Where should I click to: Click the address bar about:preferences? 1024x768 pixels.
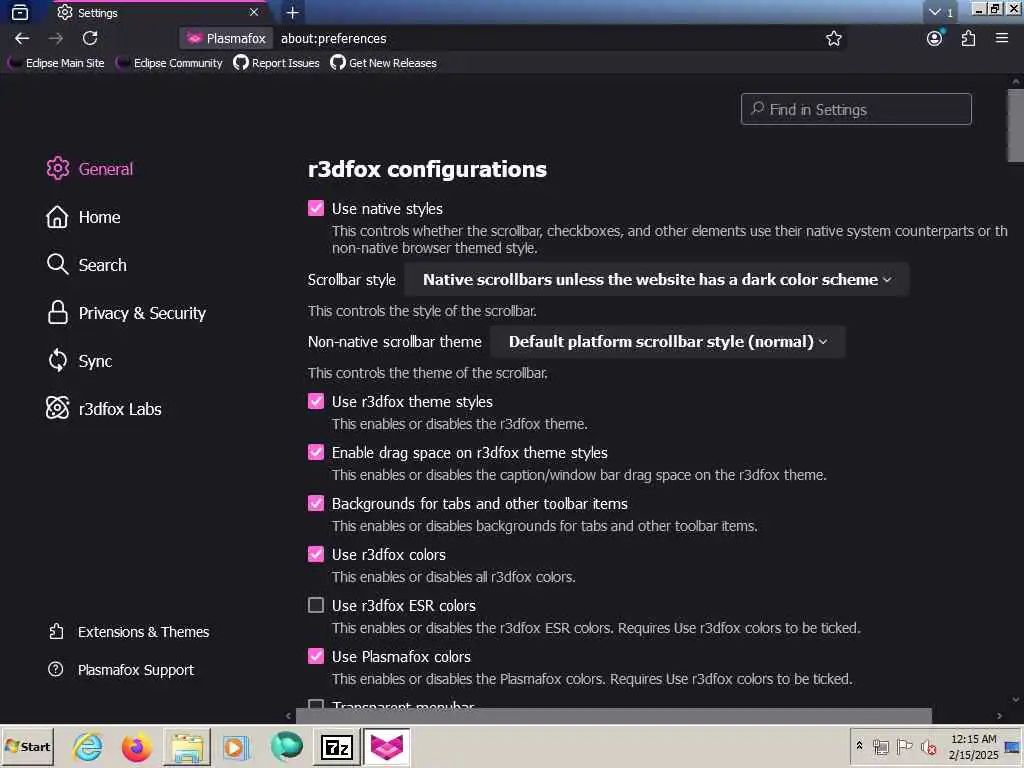pyautogui.click(x=334, y=39)
